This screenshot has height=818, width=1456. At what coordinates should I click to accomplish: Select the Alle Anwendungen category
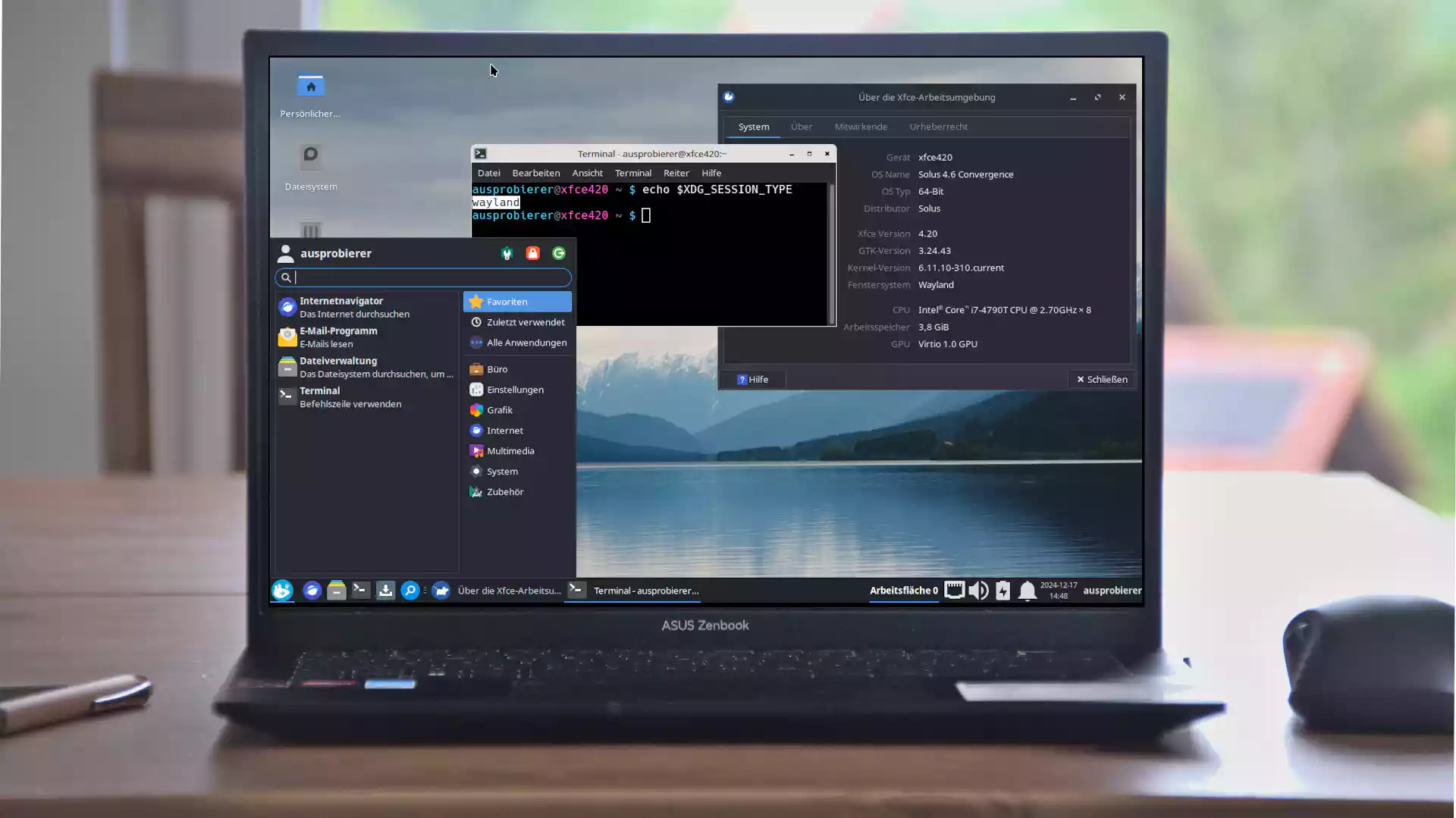(517, 343)
